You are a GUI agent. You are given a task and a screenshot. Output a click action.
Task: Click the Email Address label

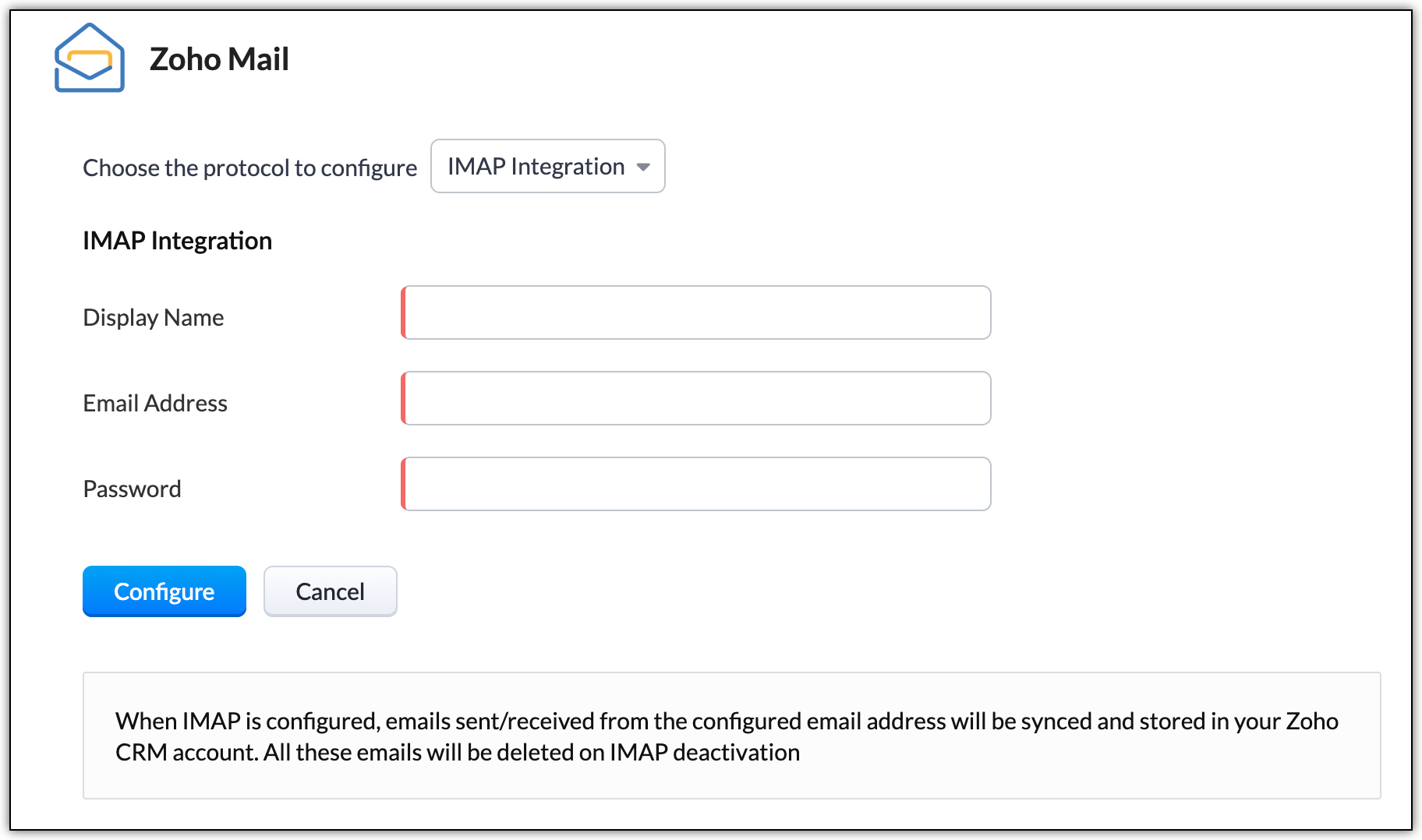155,403
